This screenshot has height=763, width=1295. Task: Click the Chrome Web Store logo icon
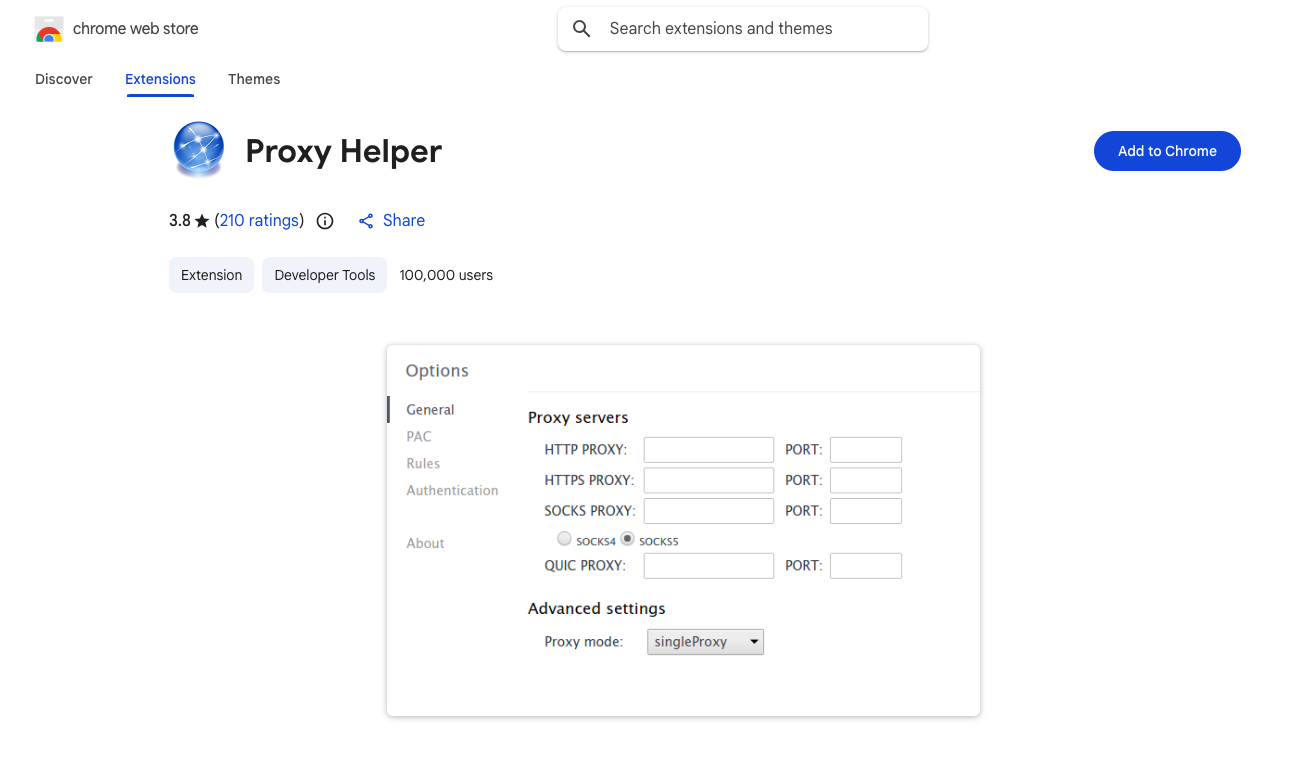pos(49,30)
